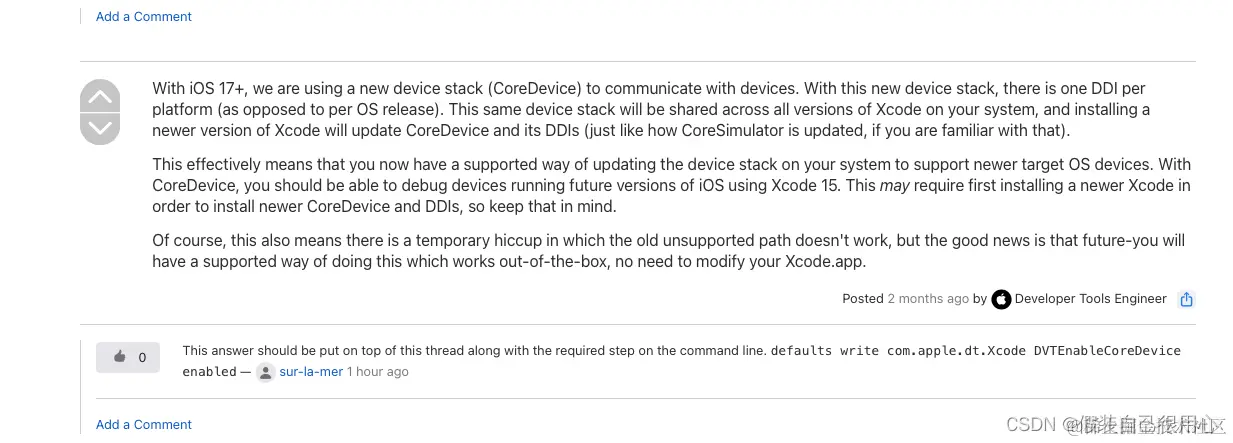Image resolution: width=1233 pixels, height=443 pixels.
Task: Open the share icon beside Developer Tools Engineer
Action: (1186, 299)
